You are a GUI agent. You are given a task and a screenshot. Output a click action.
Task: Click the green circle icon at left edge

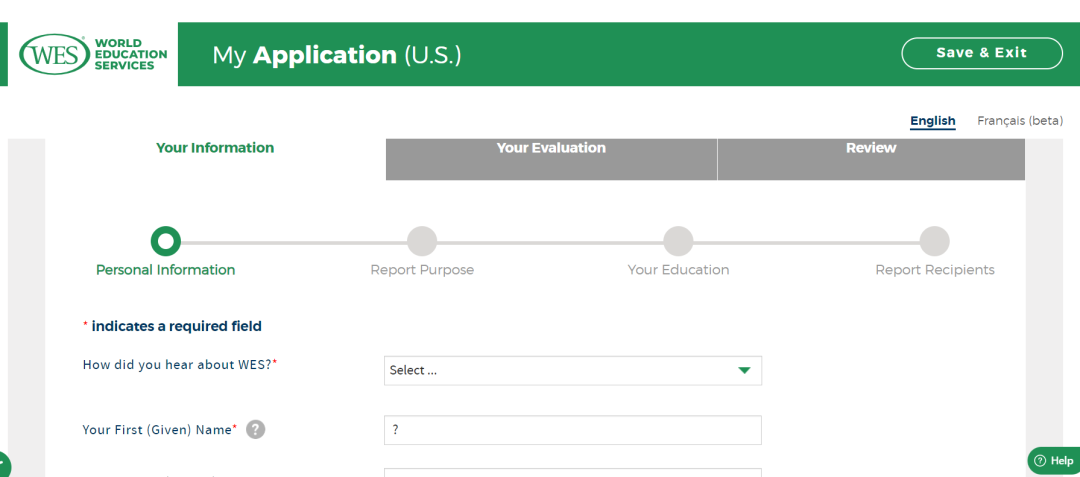[3, 464]
